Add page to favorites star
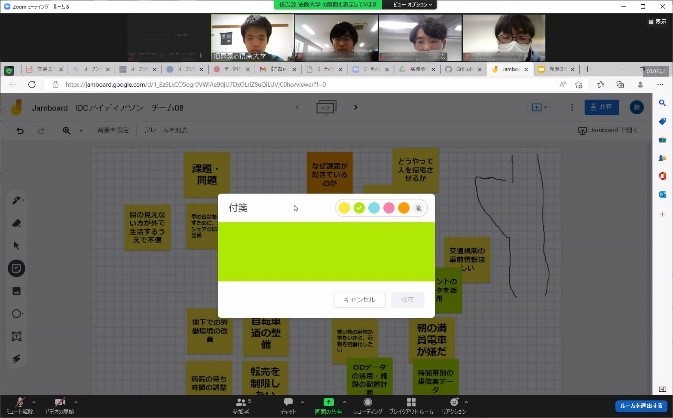673x418 pixels. [579, 85]
